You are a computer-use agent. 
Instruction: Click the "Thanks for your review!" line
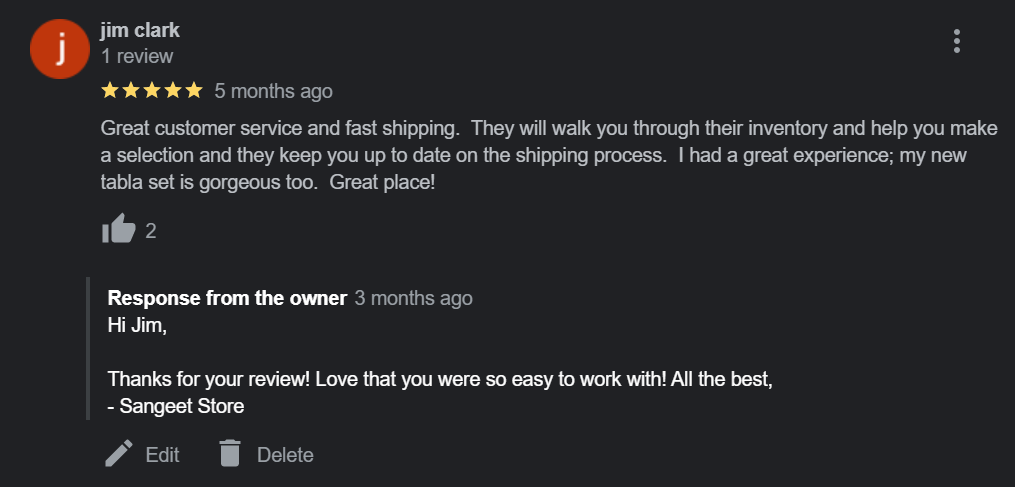(440, 380)
